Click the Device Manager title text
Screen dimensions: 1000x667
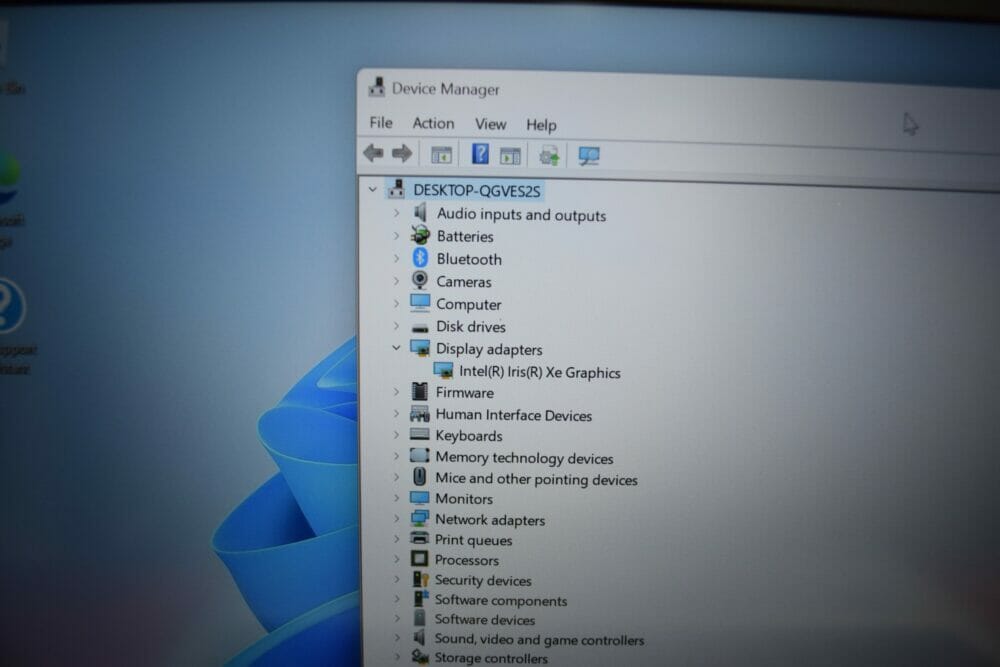tap(445, 89)
